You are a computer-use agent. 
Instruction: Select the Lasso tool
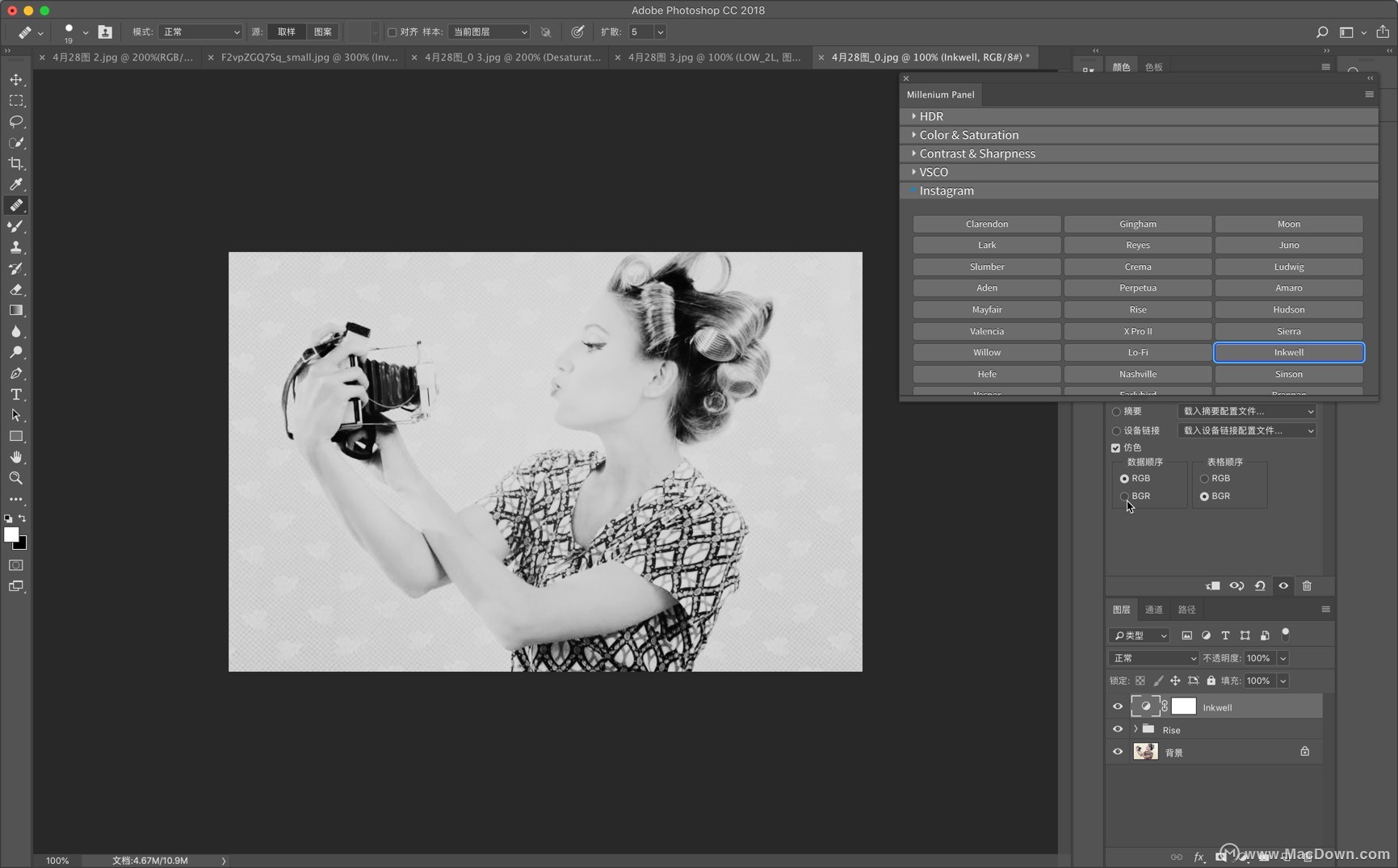(x=16, y=122)
